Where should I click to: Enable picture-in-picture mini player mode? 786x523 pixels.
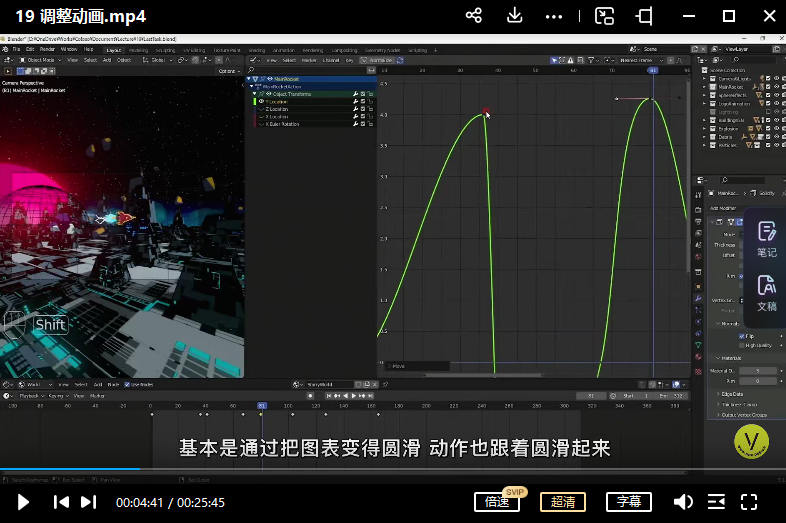point(604,16)
